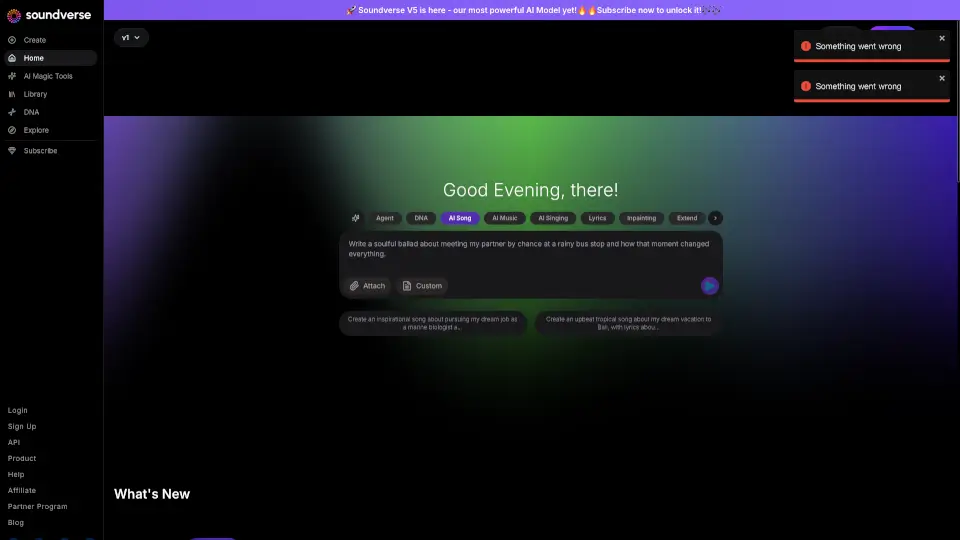Go to Home in sidebar

pyautogui.click(x=50, y=58)
